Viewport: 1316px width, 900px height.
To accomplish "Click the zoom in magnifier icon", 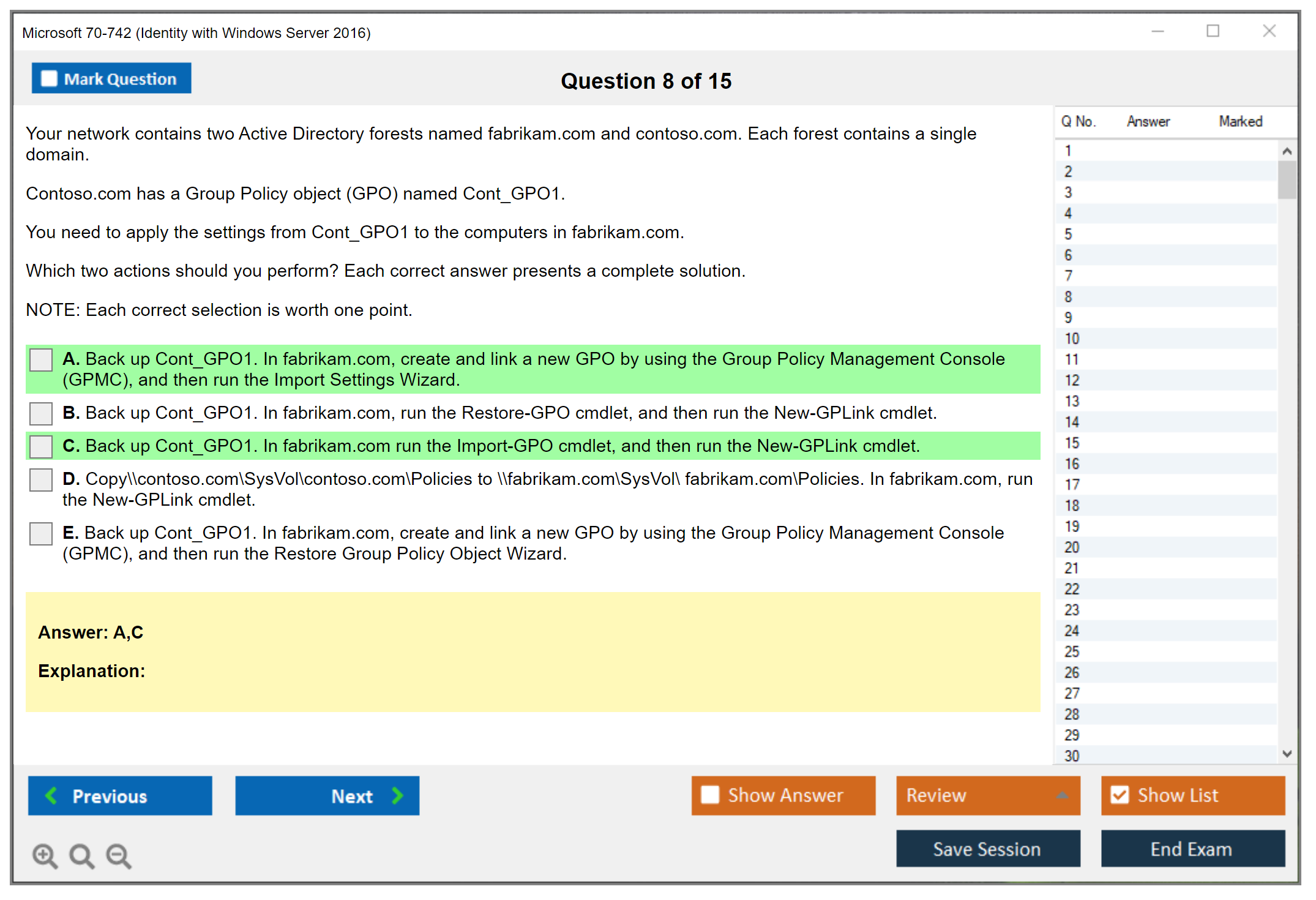I will 45,855.
